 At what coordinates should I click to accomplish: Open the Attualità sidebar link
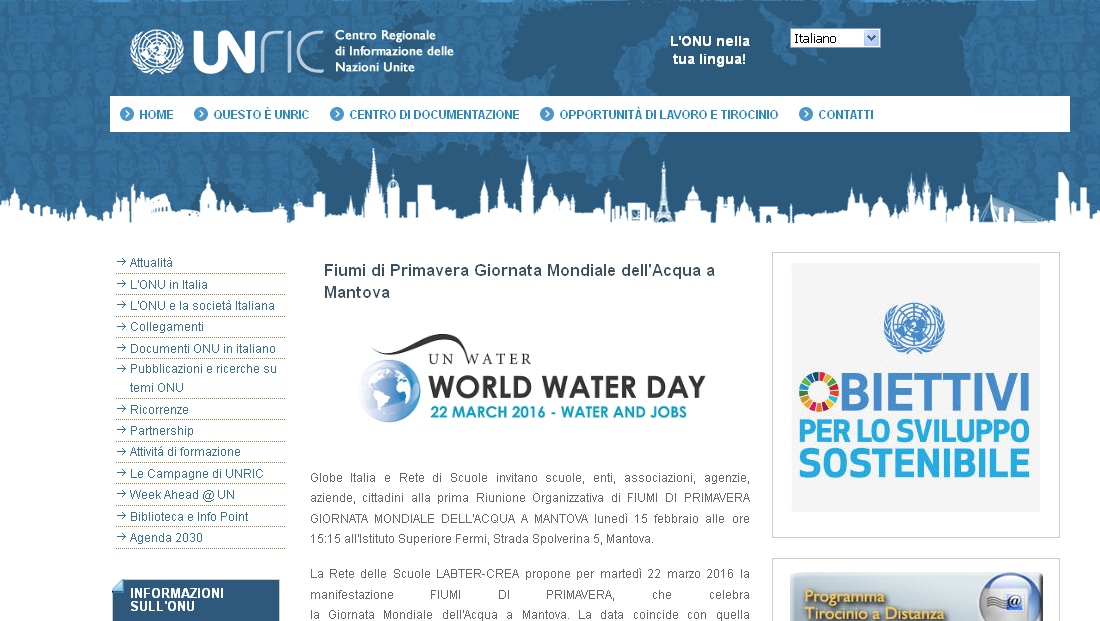click(x=151, y=262)
